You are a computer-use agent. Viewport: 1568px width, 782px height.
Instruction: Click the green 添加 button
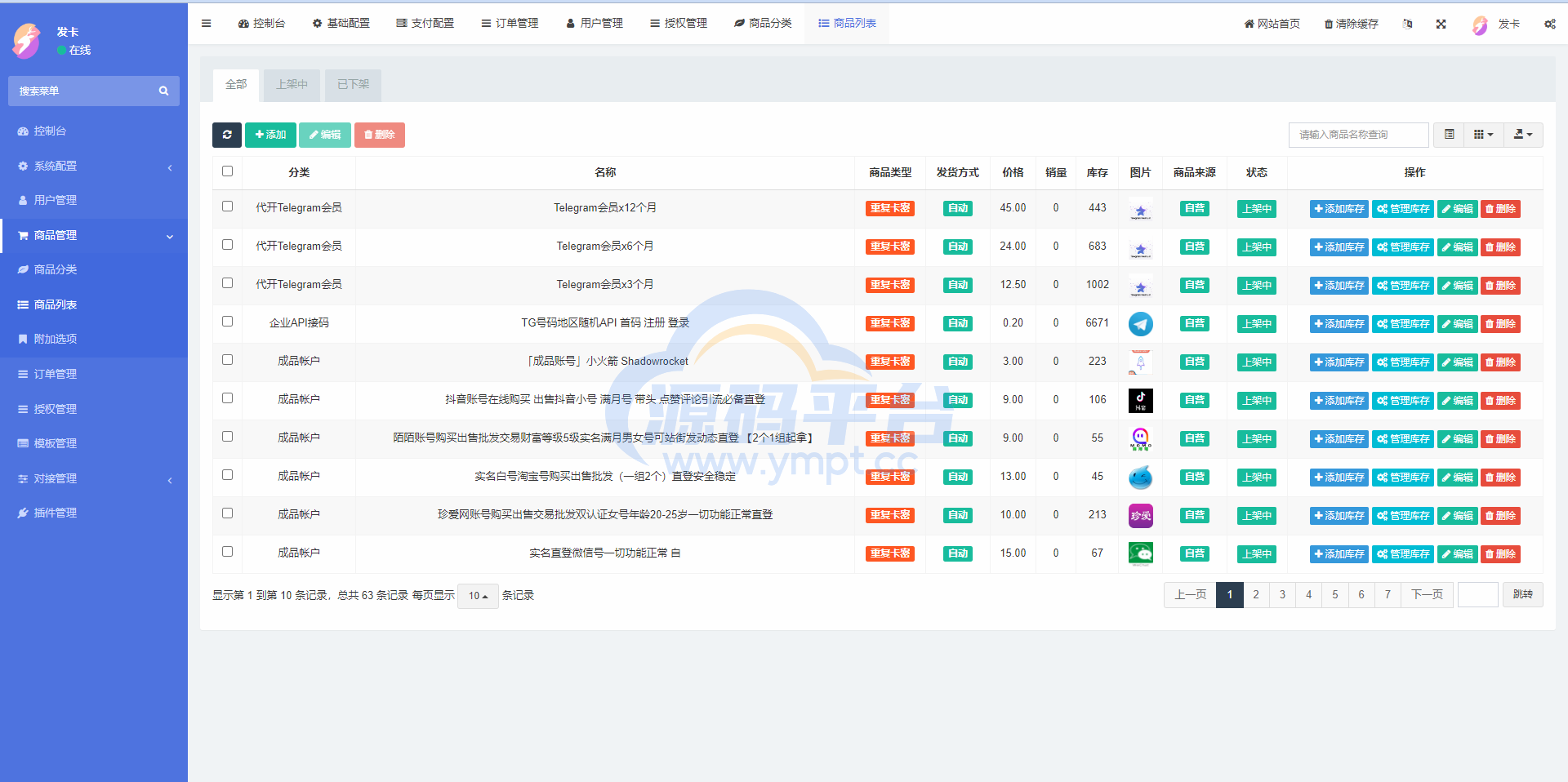tap(270, 135)
